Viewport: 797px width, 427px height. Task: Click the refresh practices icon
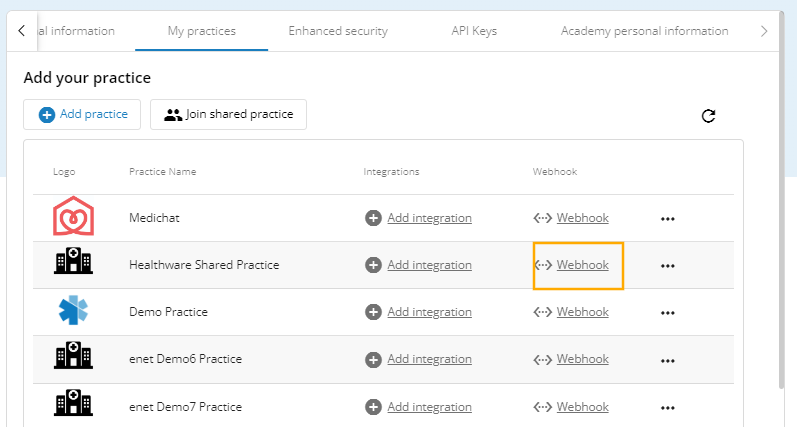click(708, 116)
